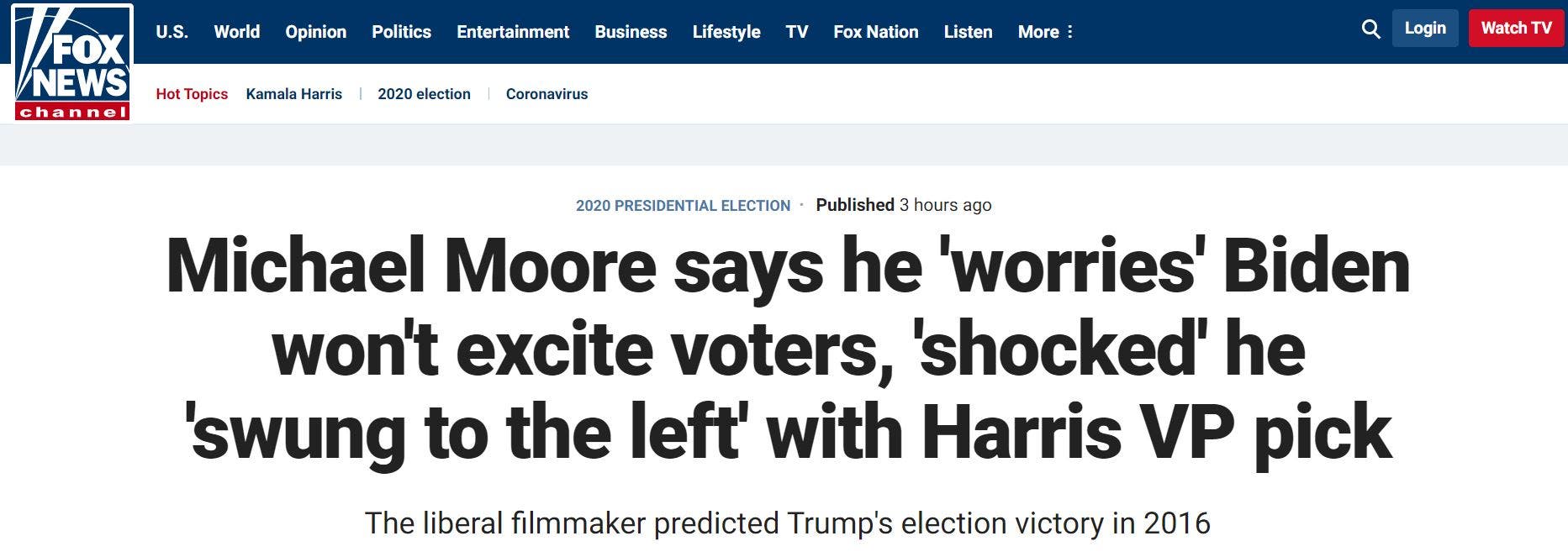Open Fox Nation link
This screenshot has height=557, width=1568.
[876, 32]
